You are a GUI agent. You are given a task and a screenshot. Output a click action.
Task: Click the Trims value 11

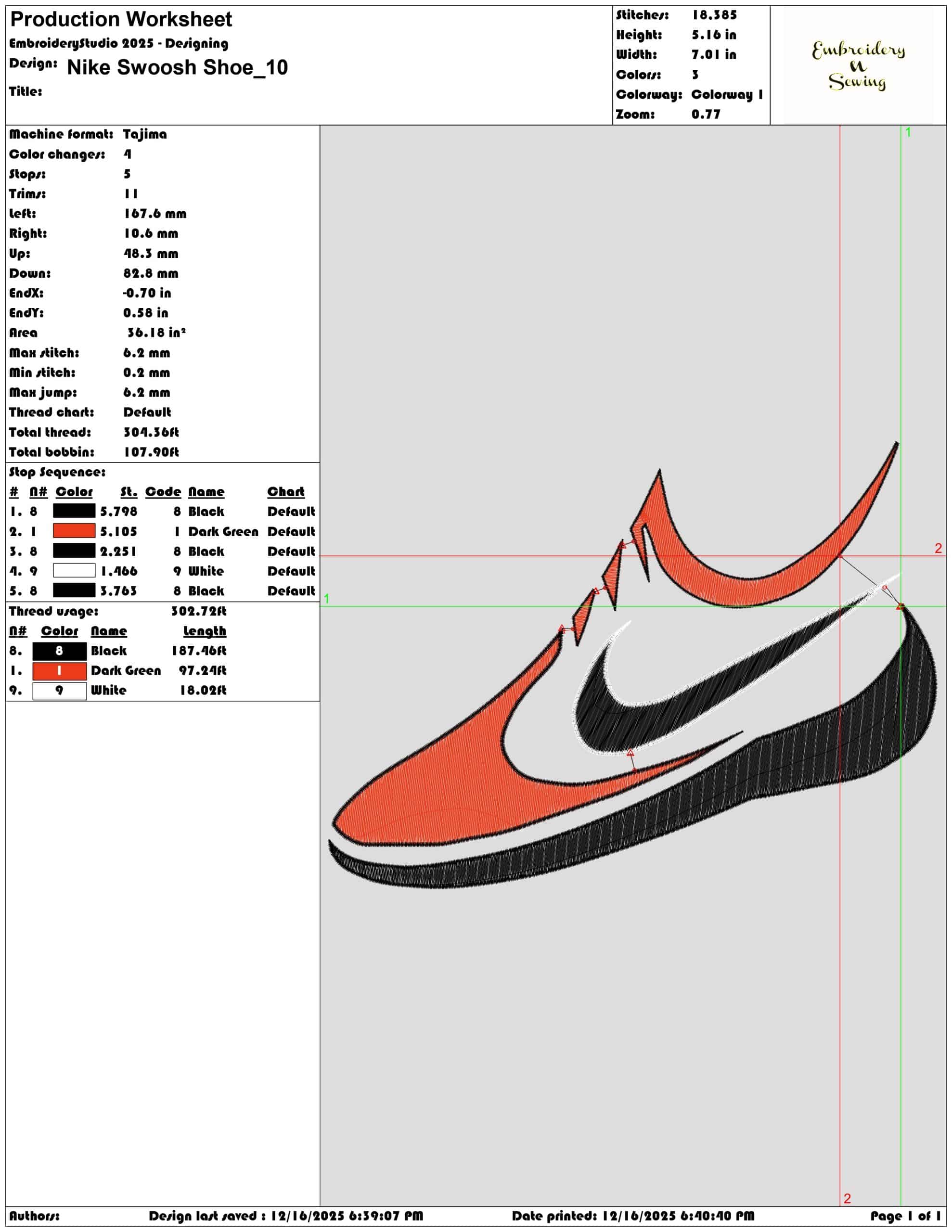(131, 194)
